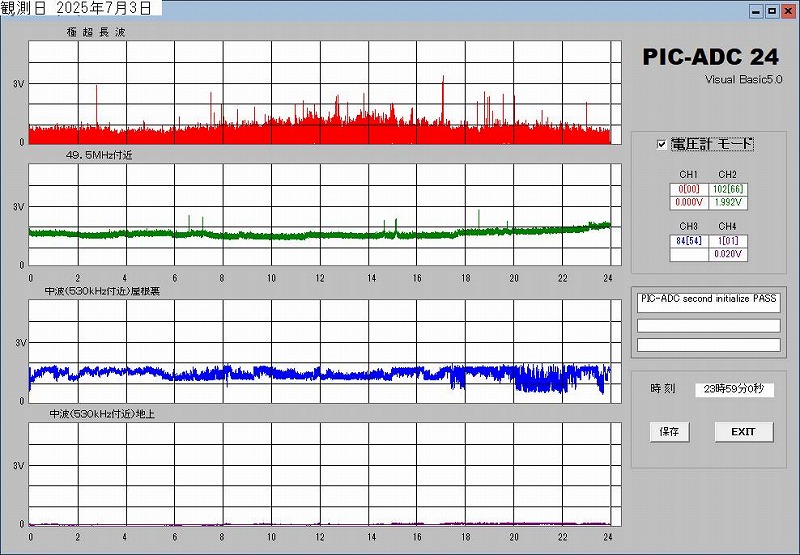Click the 3V label on the blue chart
The width and height of the screenshot is (800, 555).
pos(20,343)
